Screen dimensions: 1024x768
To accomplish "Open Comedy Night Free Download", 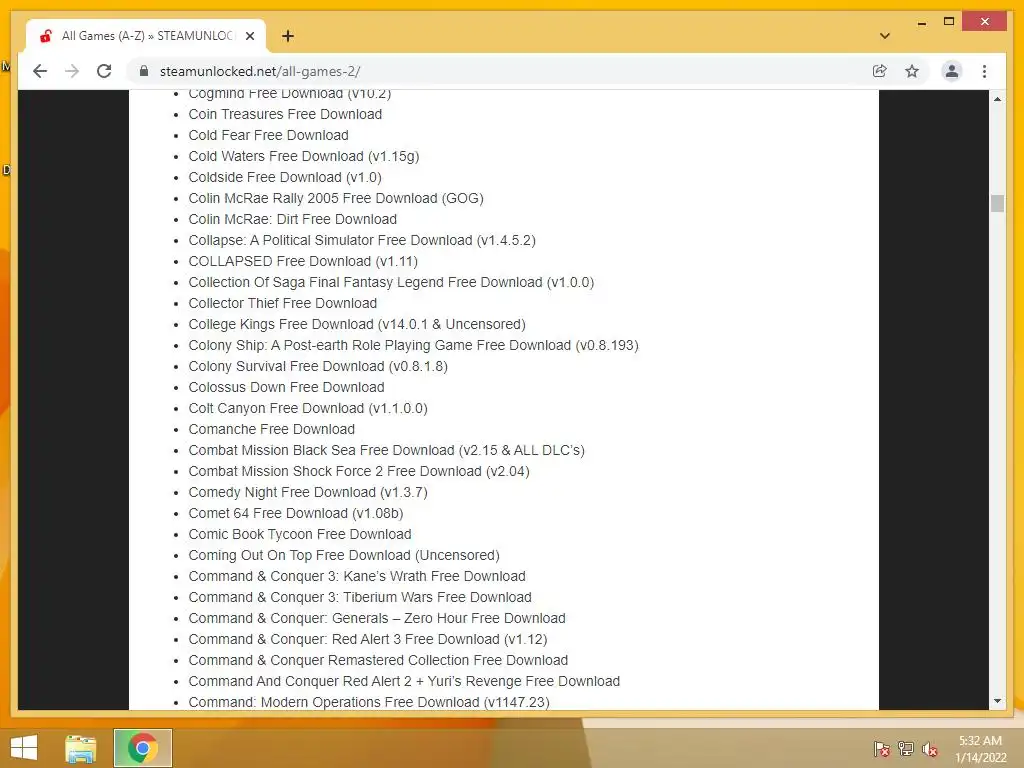I will (308, 492).
